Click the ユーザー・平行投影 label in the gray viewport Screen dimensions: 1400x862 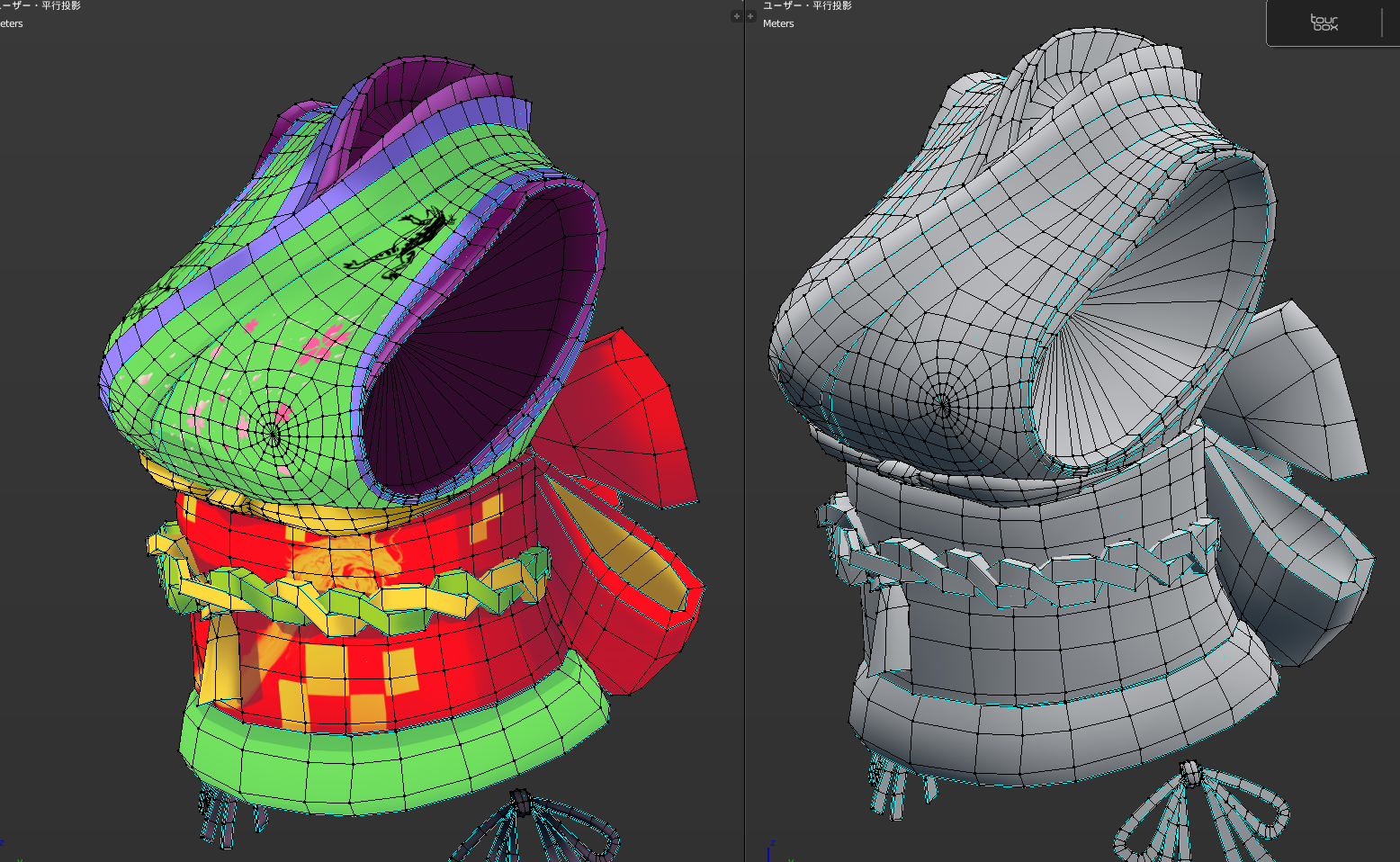[807, 6]
